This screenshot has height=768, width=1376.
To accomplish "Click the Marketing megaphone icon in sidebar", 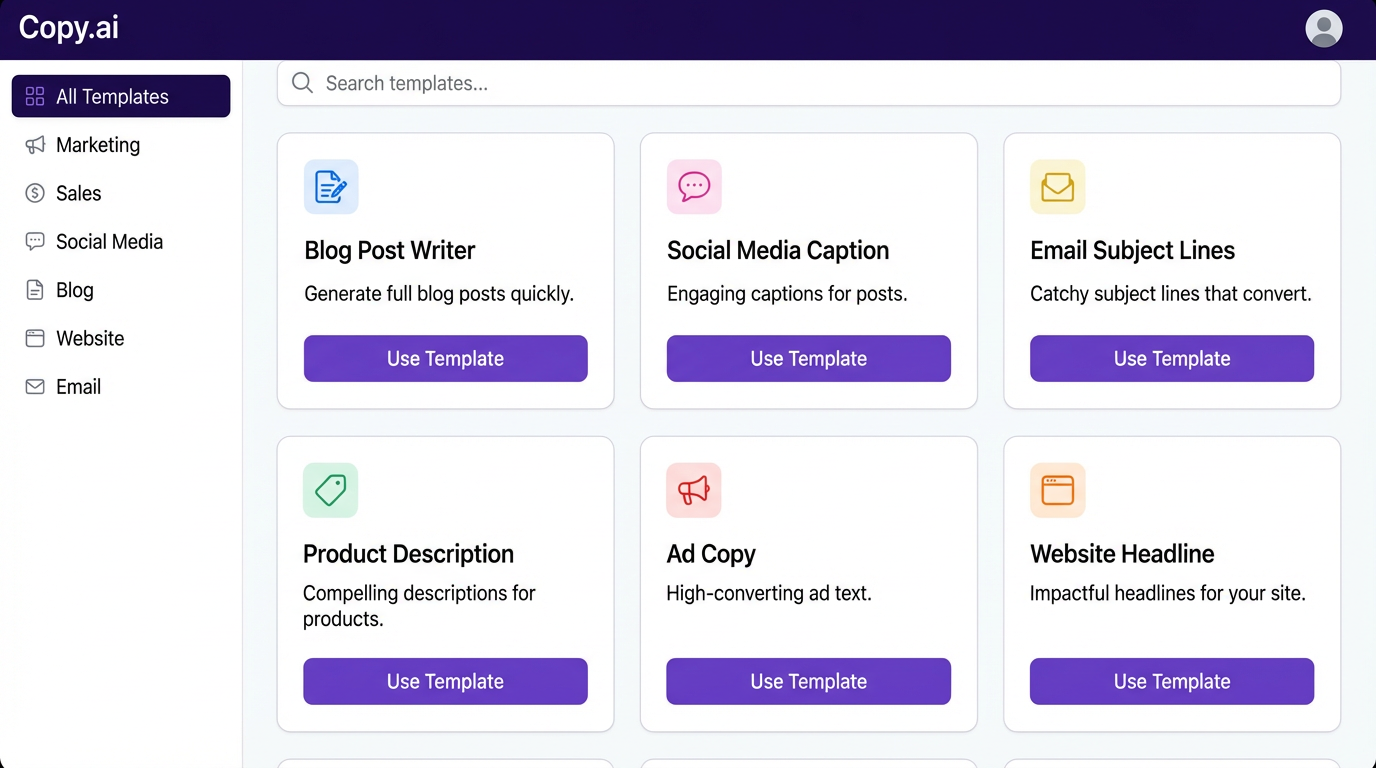I will coord(35,145).
